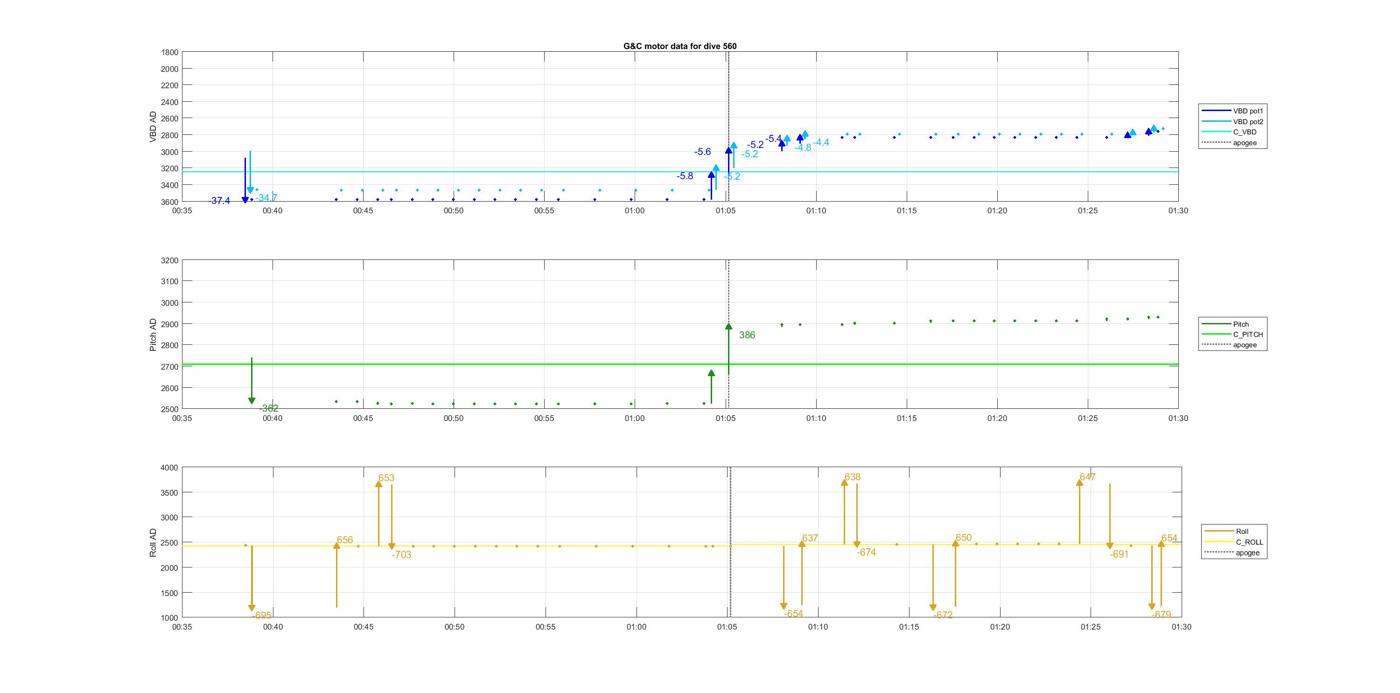Viewport: 1400px width, 693px height.
Task: Click the -654 annotation in Roll plot
Action: coord(794,614)
